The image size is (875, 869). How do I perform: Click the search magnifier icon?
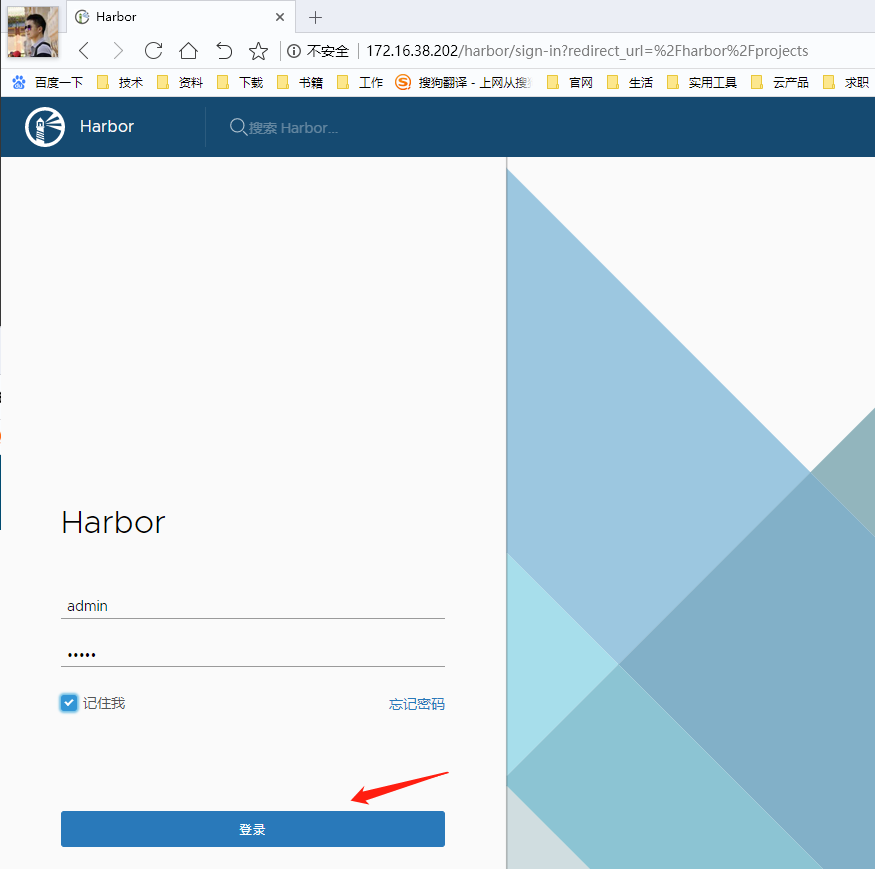coord(238,127)
